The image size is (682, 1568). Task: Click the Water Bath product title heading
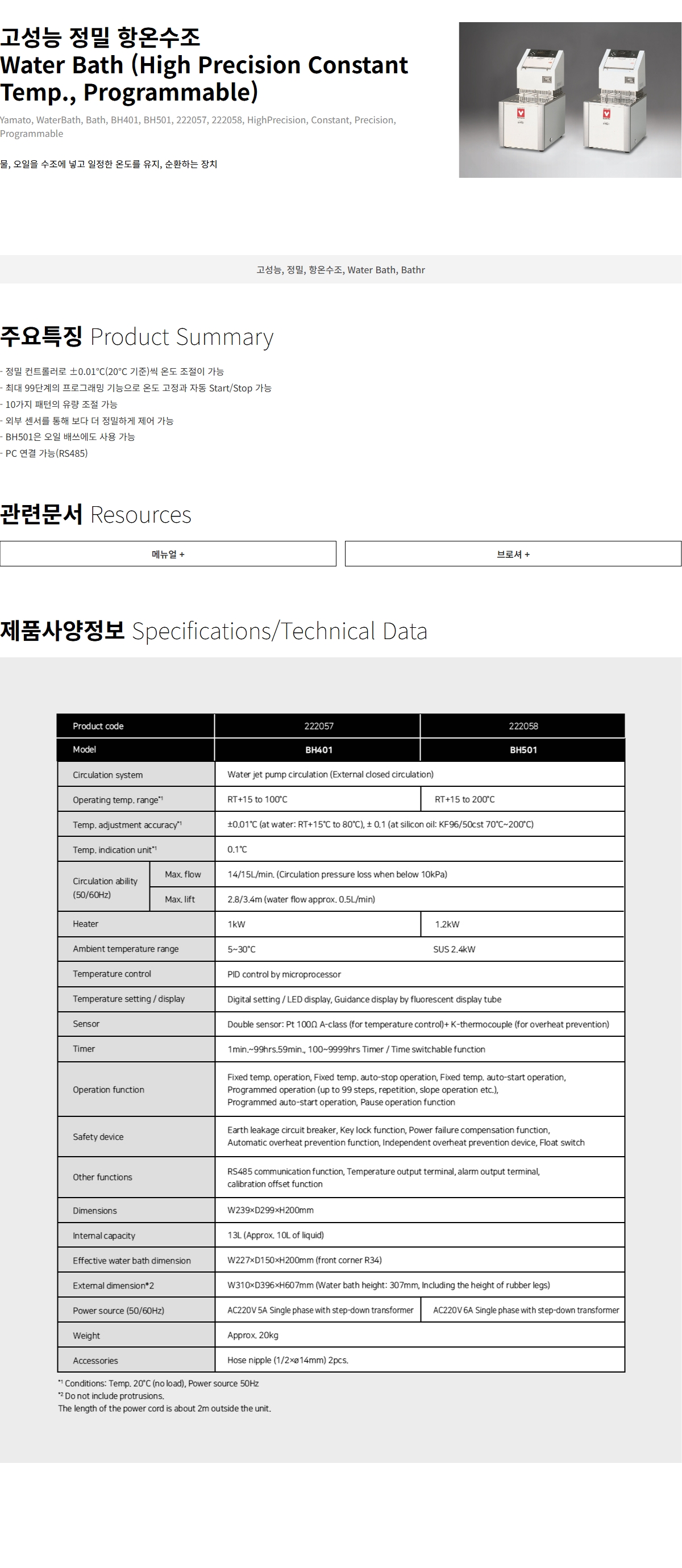[x=204, y=65]
